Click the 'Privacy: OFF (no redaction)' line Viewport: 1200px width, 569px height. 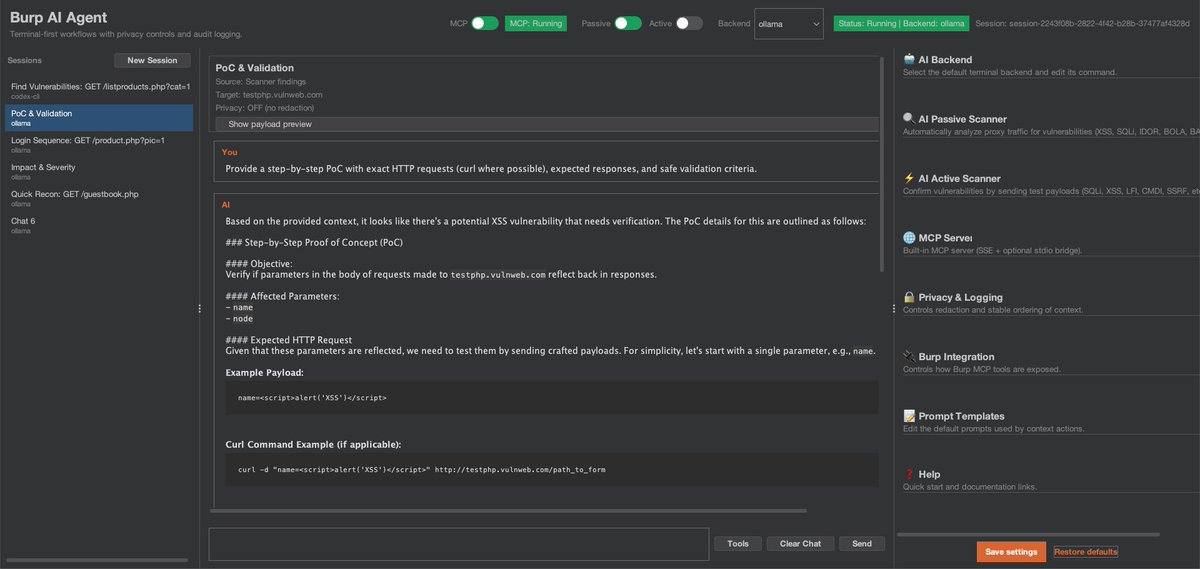tap(265, 107)
